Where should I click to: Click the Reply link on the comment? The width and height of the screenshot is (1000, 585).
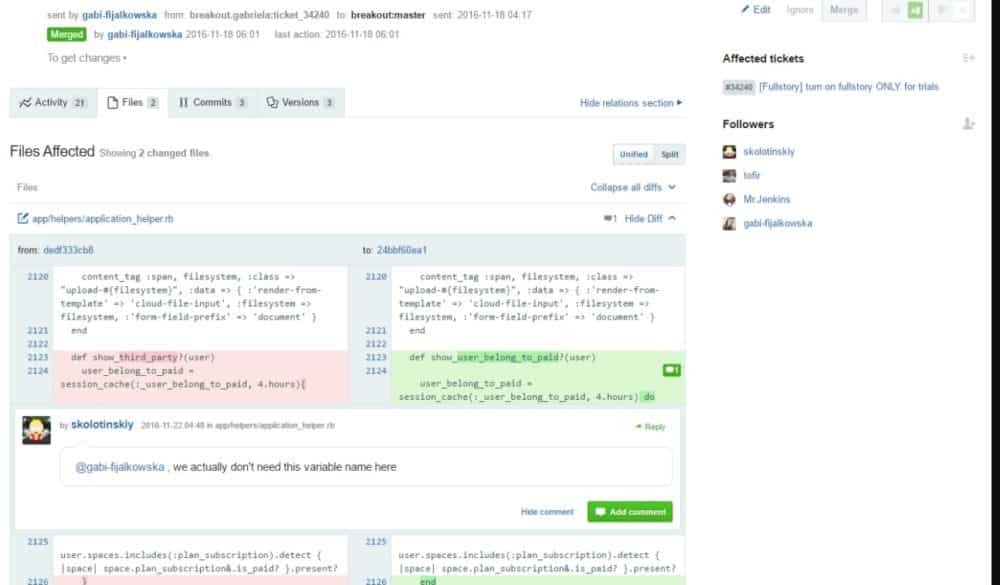pos(650,427)
